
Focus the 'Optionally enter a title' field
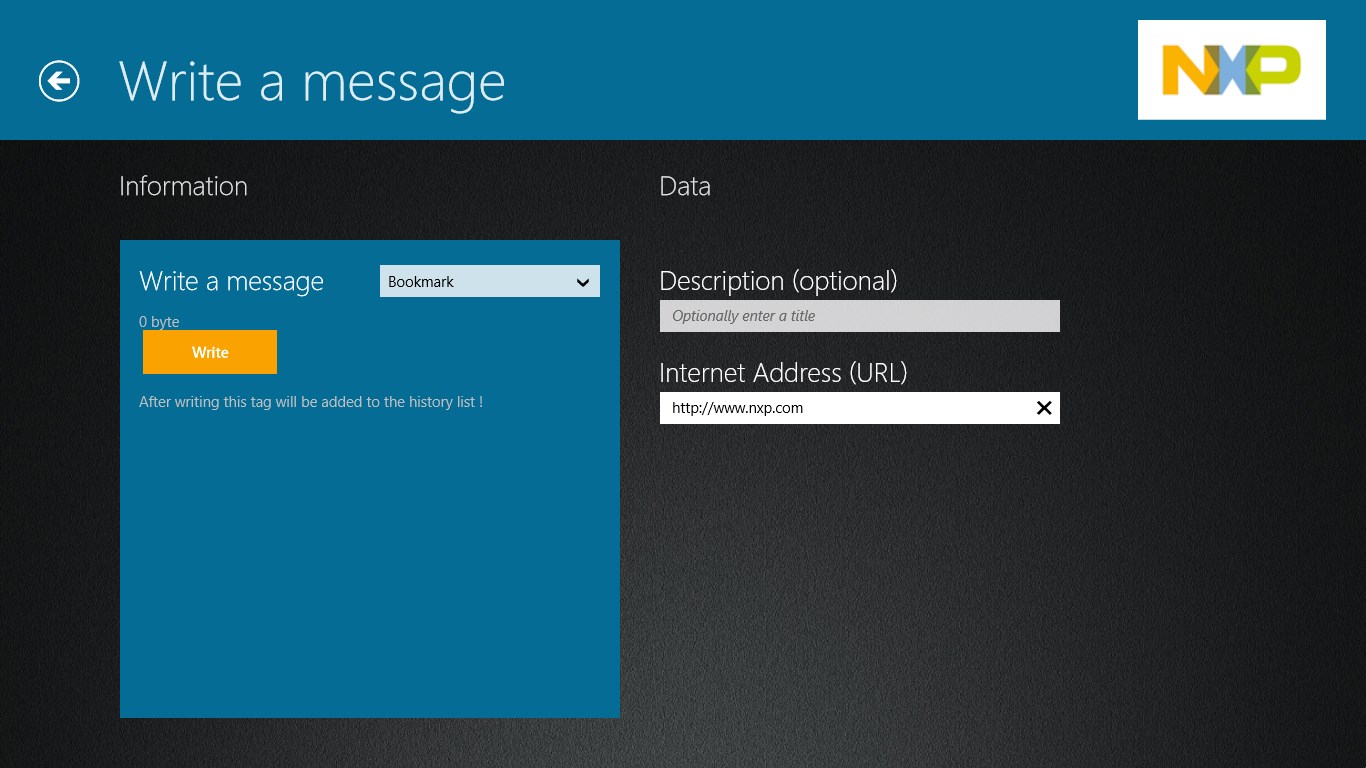click(858, 316)
